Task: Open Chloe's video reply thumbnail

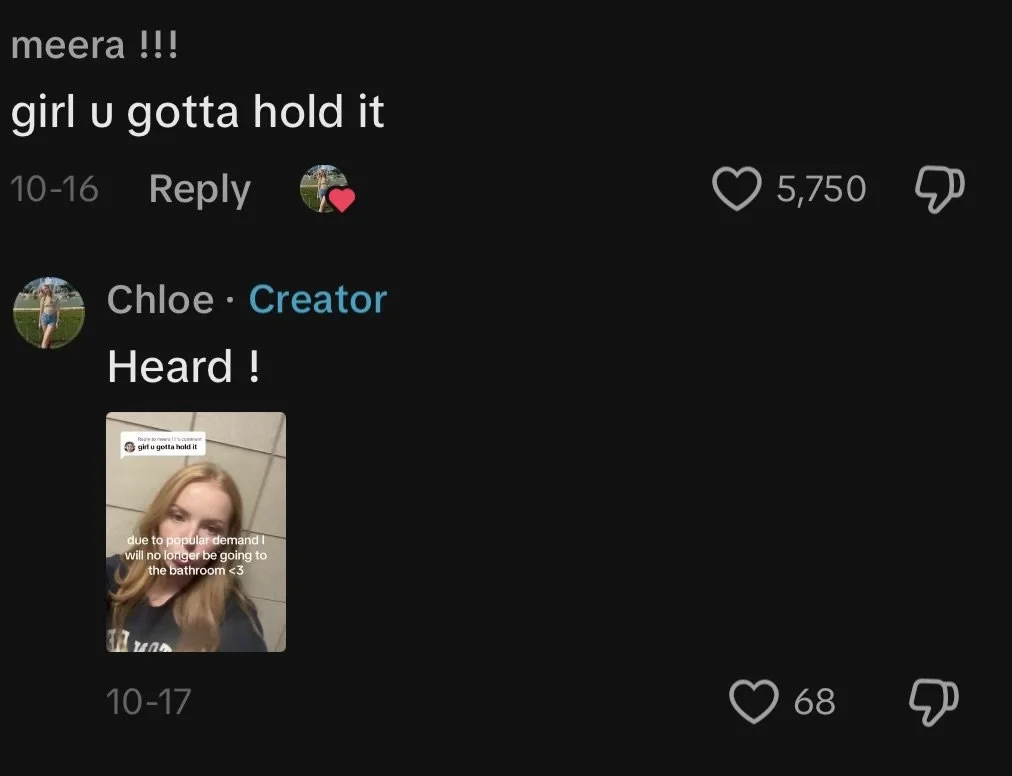Action: [x=196, y=532]
